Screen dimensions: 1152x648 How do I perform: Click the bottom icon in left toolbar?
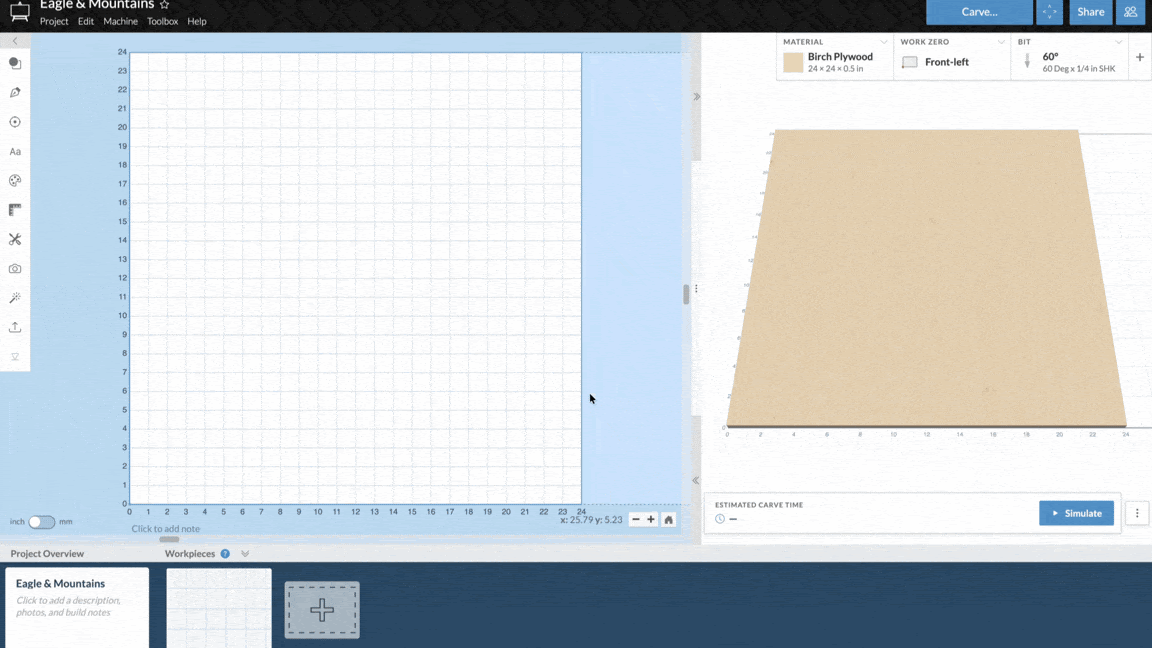click(x=15, y=357)
